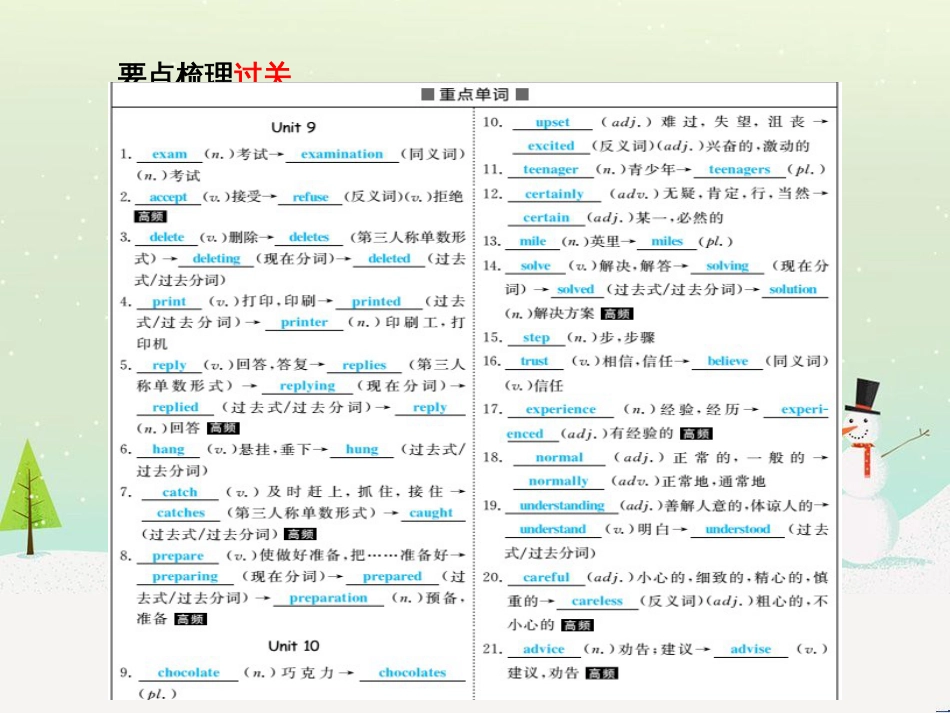950x713 pixels.
Task: Expand the Unit 9 section header
Action: coord(293,128)
